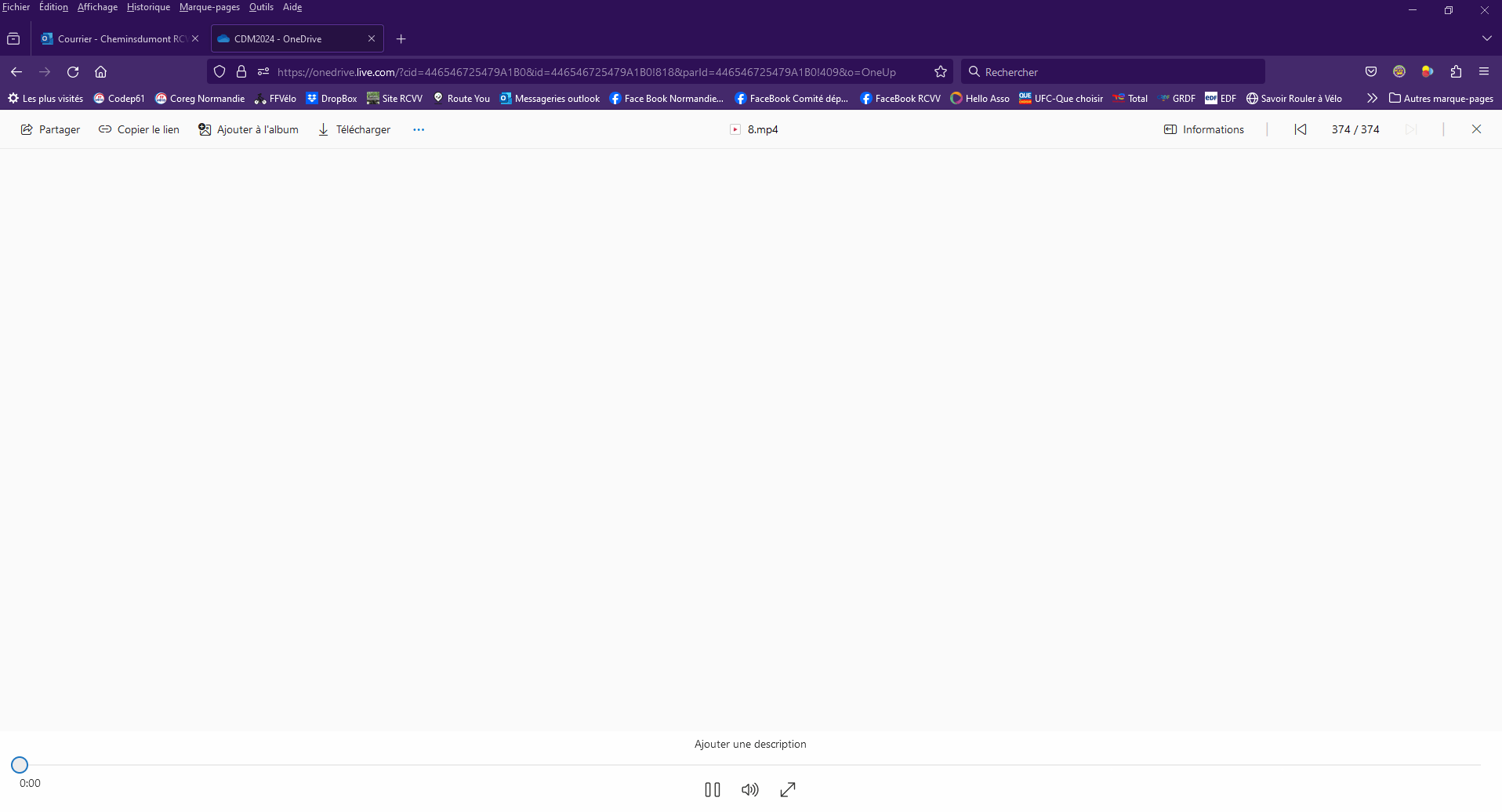The width and height of the screenshot is (1502, 812).
Task: Click the OneDrive URL address field
Action: point(586,72)
